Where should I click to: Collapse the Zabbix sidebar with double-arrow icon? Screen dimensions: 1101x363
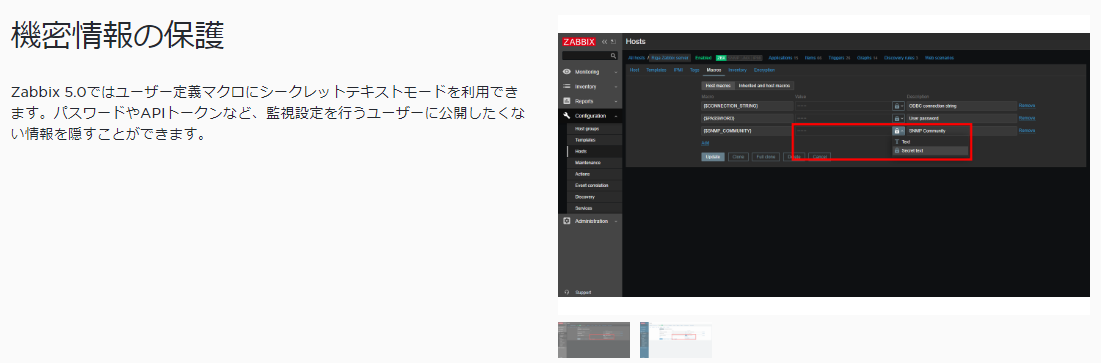click(605, 42)
